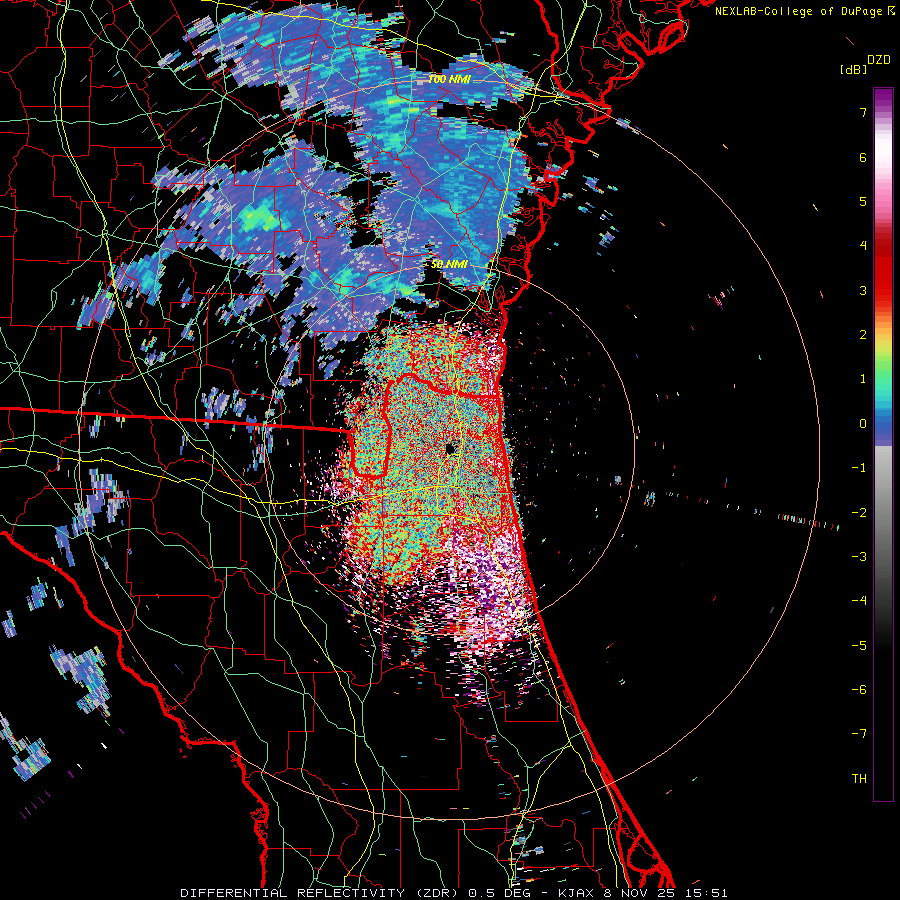Click the color scale value -3
The height and width of the screenshot is (900, 900).
tap(859, 556)
